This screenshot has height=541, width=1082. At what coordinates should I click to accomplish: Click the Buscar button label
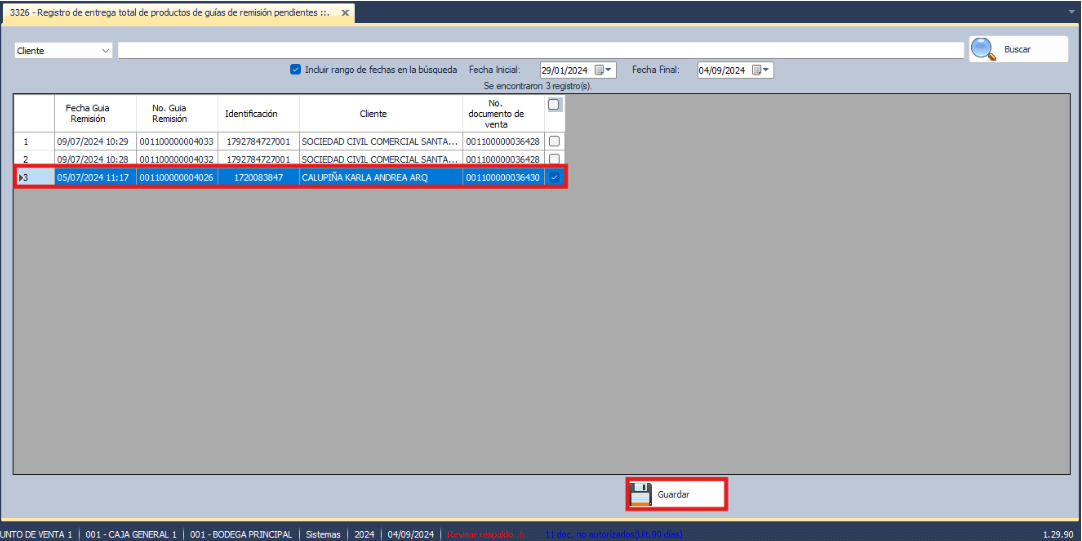[1017, 49]
